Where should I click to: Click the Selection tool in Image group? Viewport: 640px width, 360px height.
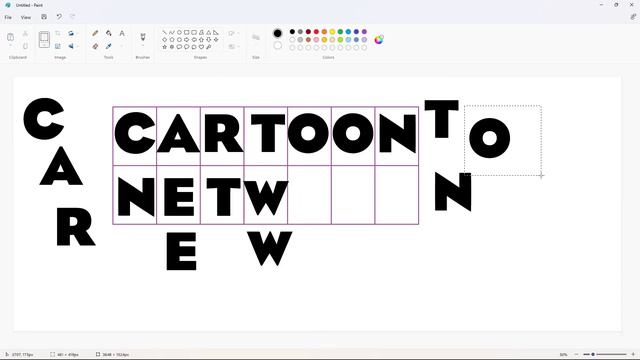(44, 40)
